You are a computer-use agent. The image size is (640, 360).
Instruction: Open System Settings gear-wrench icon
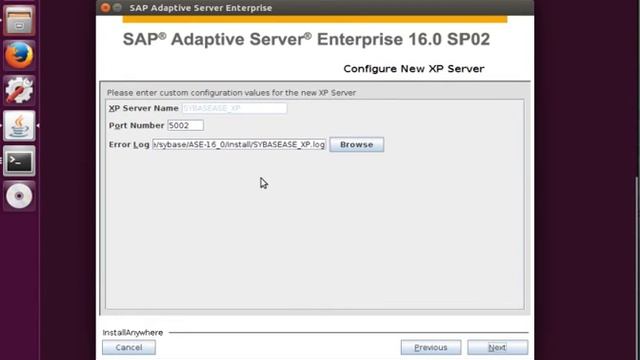pyautogui.click(x=19, y=90)
